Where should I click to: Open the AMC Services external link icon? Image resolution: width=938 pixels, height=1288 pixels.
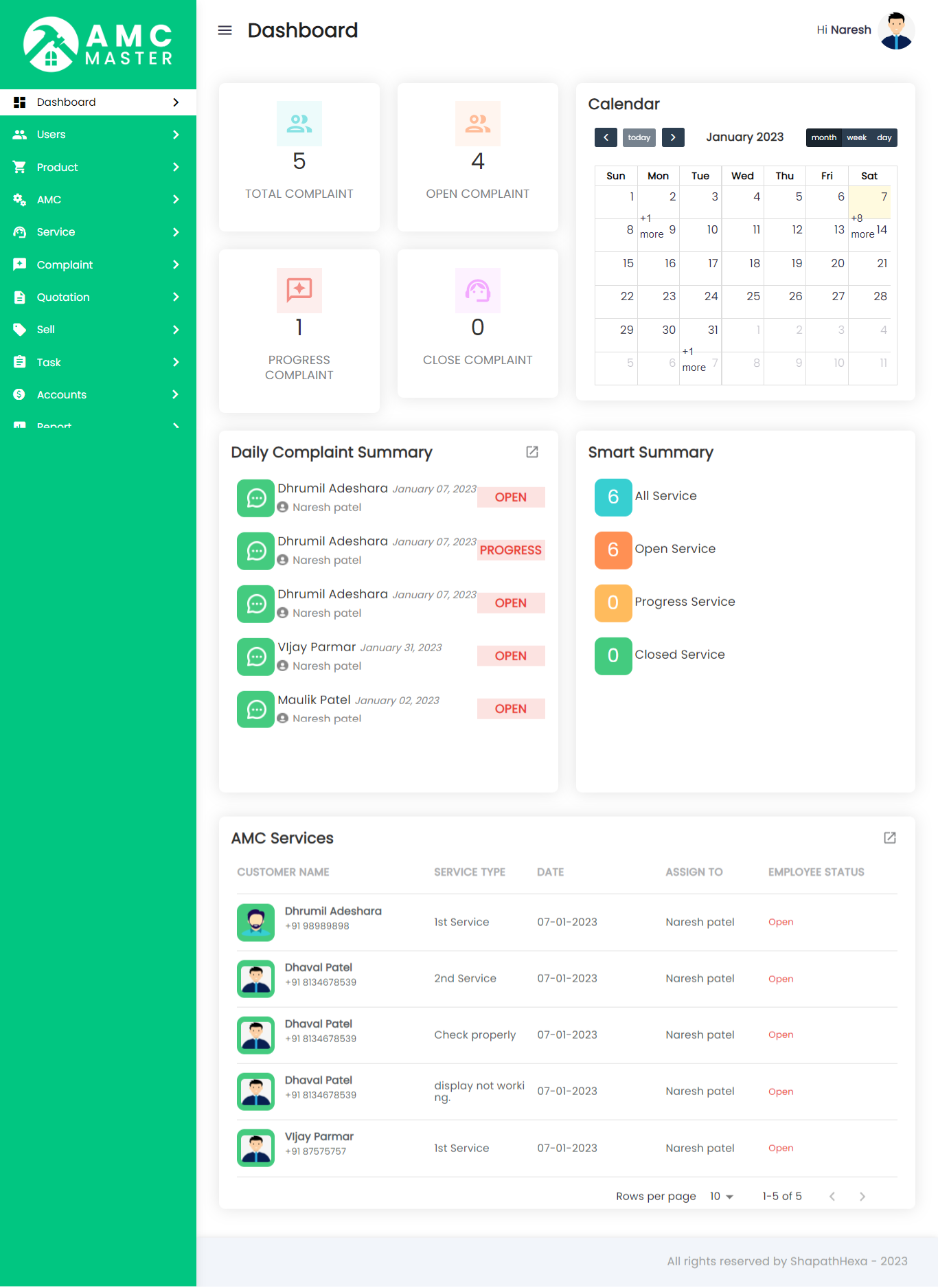[889, 837]
